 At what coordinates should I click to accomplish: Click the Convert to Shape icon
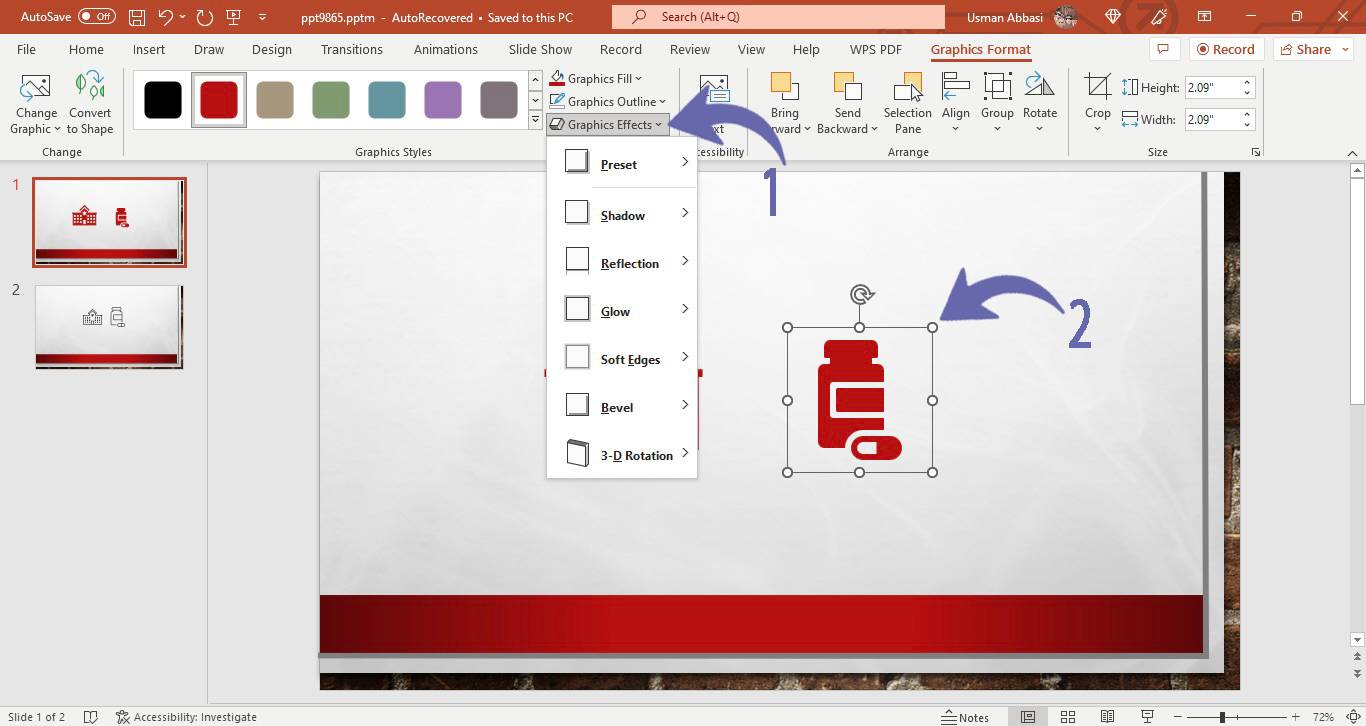90,87
